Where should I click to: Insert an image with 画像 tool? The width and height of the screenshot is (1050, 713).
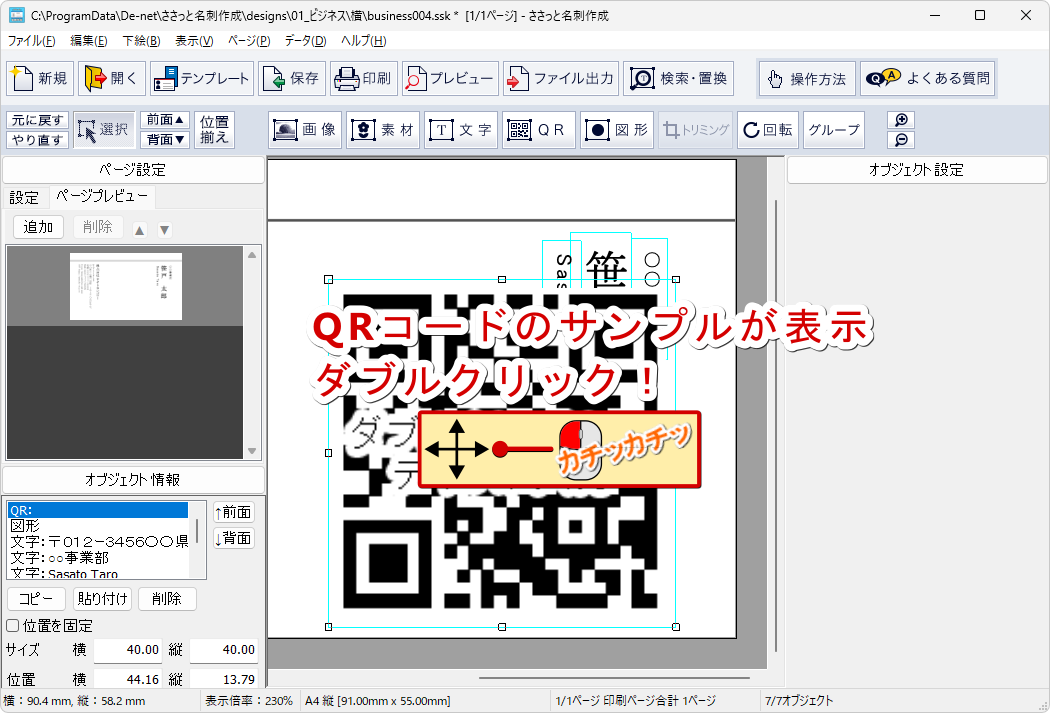coord(305,130)
